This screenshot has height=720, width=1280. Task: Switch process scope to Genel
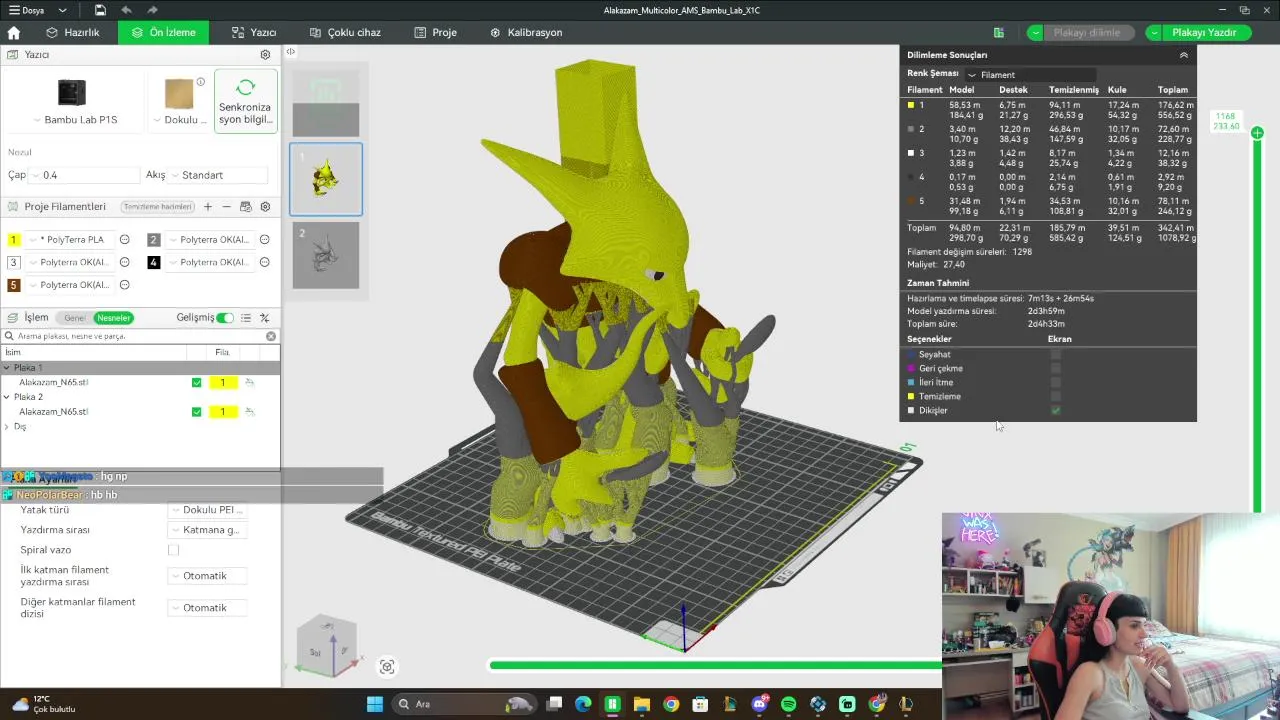(75, 318)
